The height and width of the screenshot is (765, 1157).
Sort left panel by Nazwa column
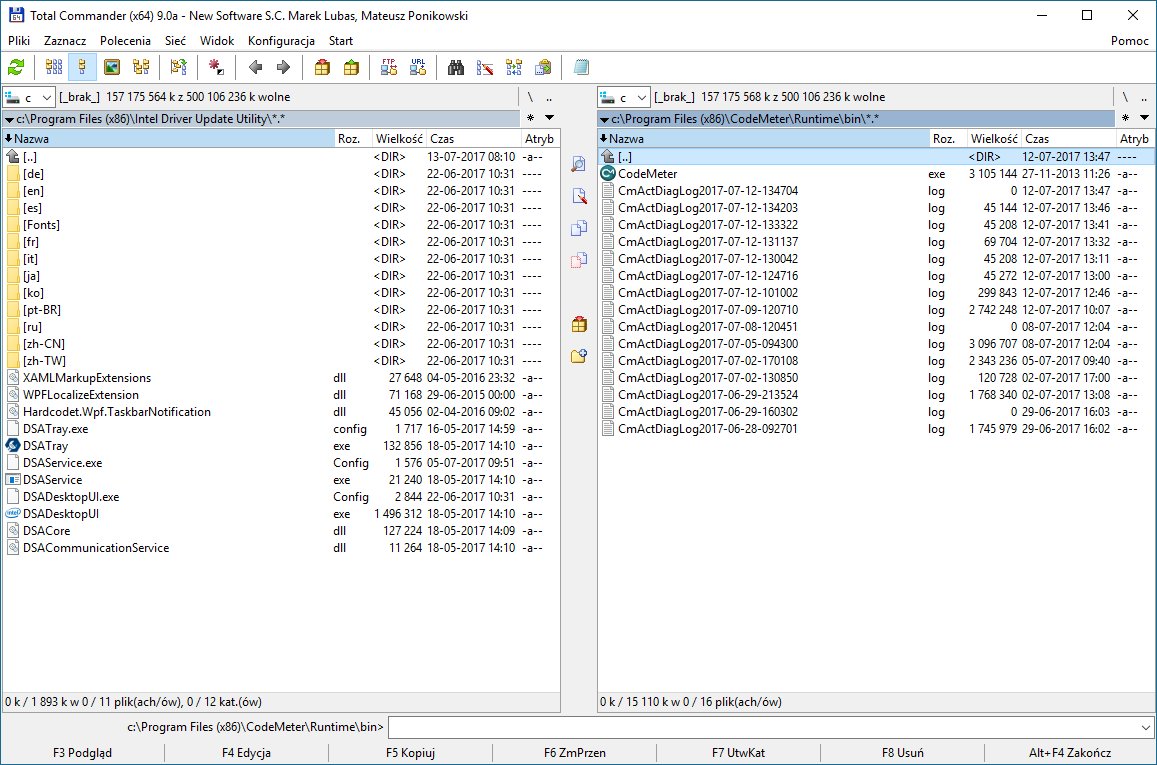point(169,139)
